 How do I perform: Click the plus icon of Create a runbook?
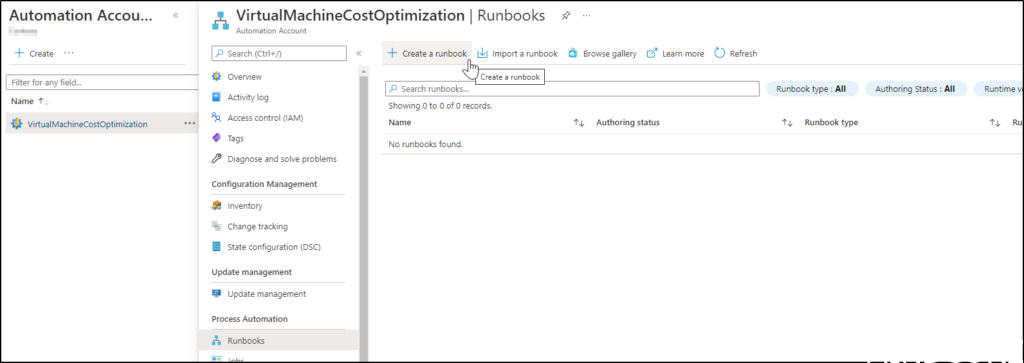[x=392, y=53]
